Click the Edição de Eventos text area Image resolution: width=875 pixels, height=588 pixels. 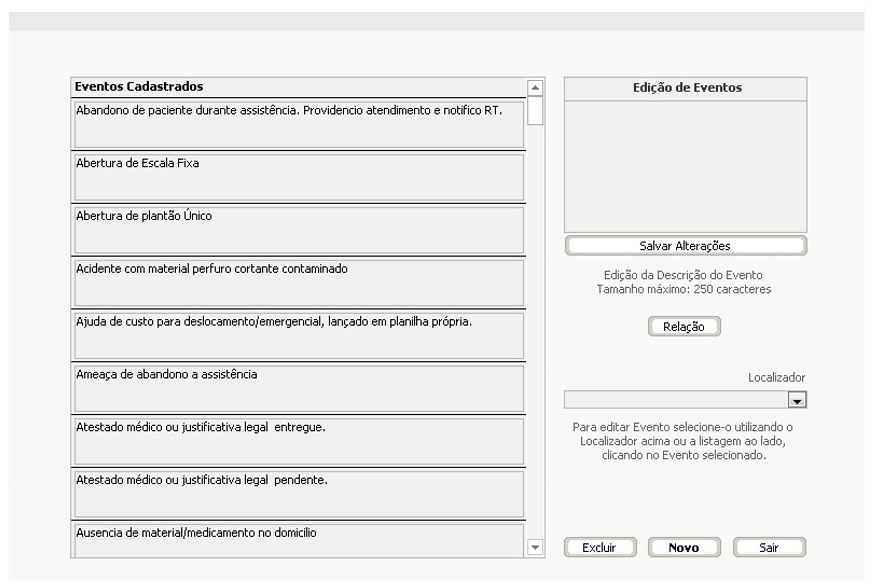[685, 166]
